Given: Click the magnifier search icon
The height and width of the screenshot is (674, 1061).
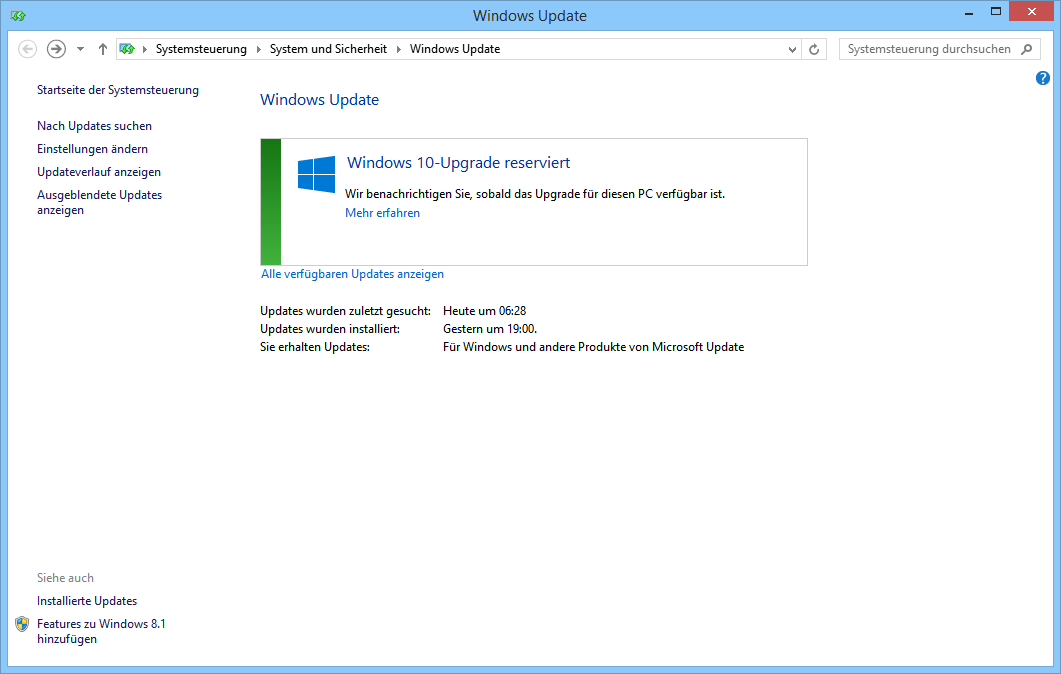Looking at the screenshot, I should coord(1026,49).
